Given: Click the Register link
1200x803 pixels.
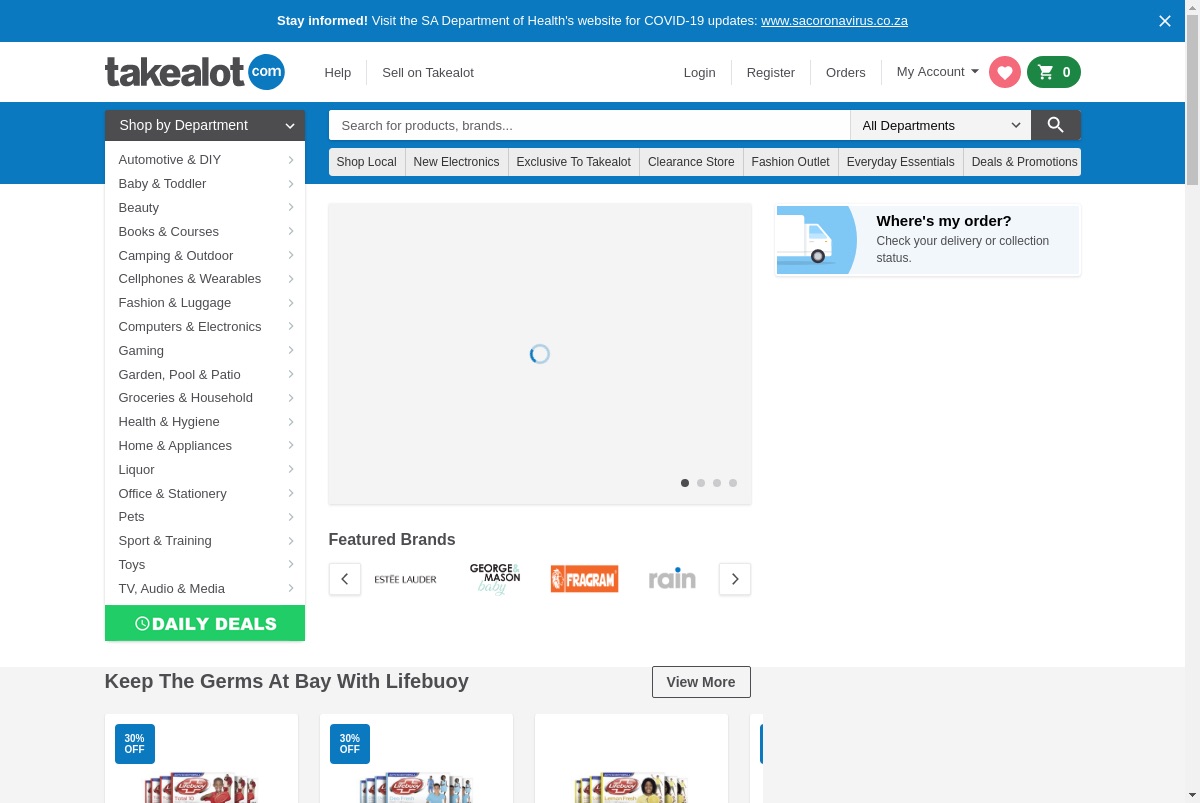Looking at the screenshot, I should pos(771,72).
